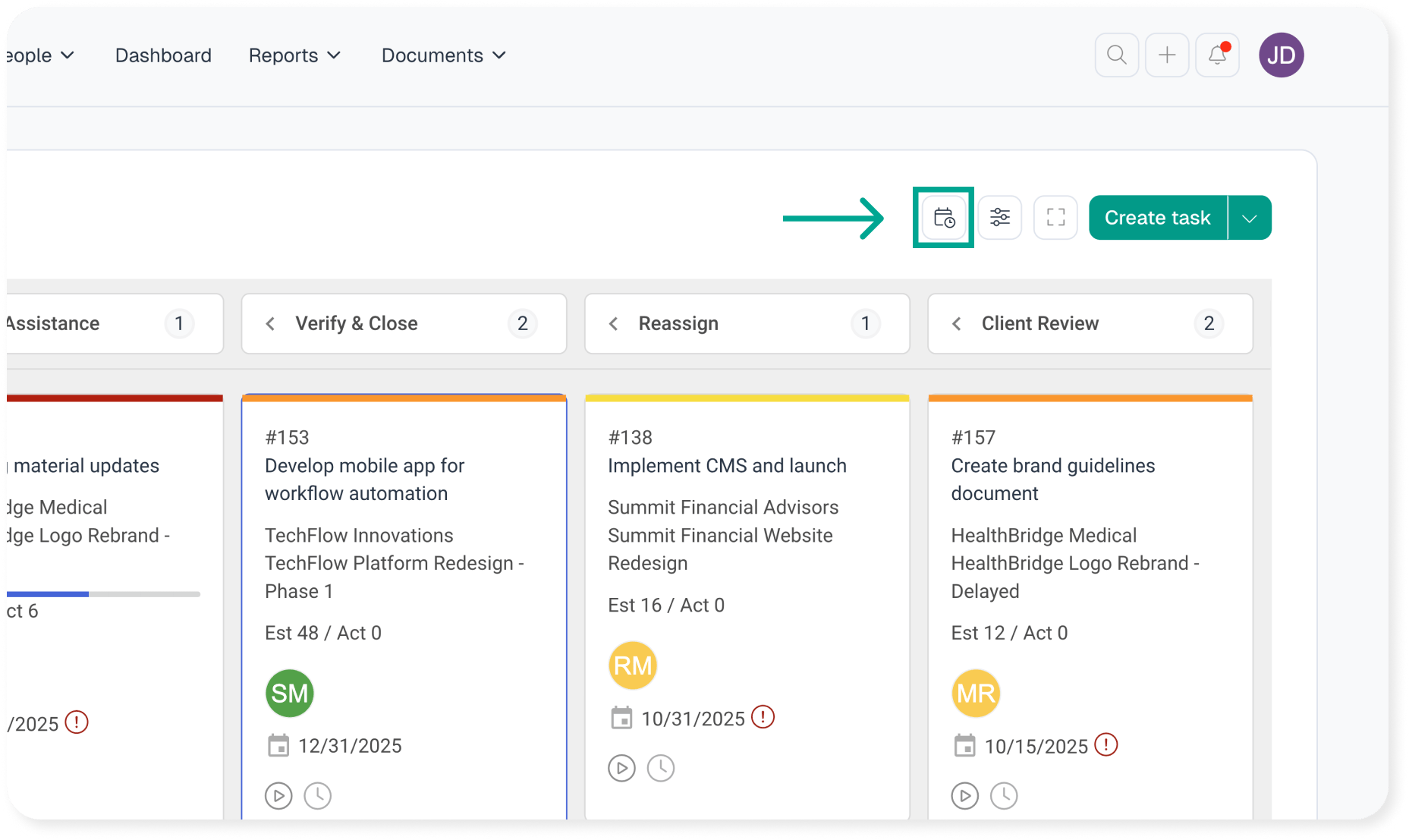
Task: Expand the Create task dropdown arrow
Action: [x=1250, y=219]
